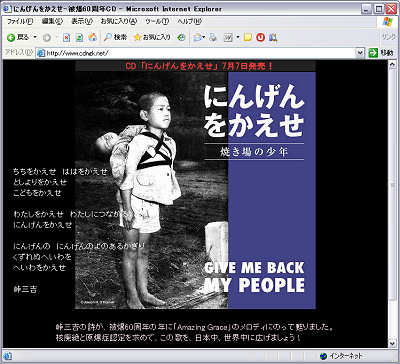Open the ファイル(F) menu
The width and height of the screenshot is (400, 364).
point(20,21)
